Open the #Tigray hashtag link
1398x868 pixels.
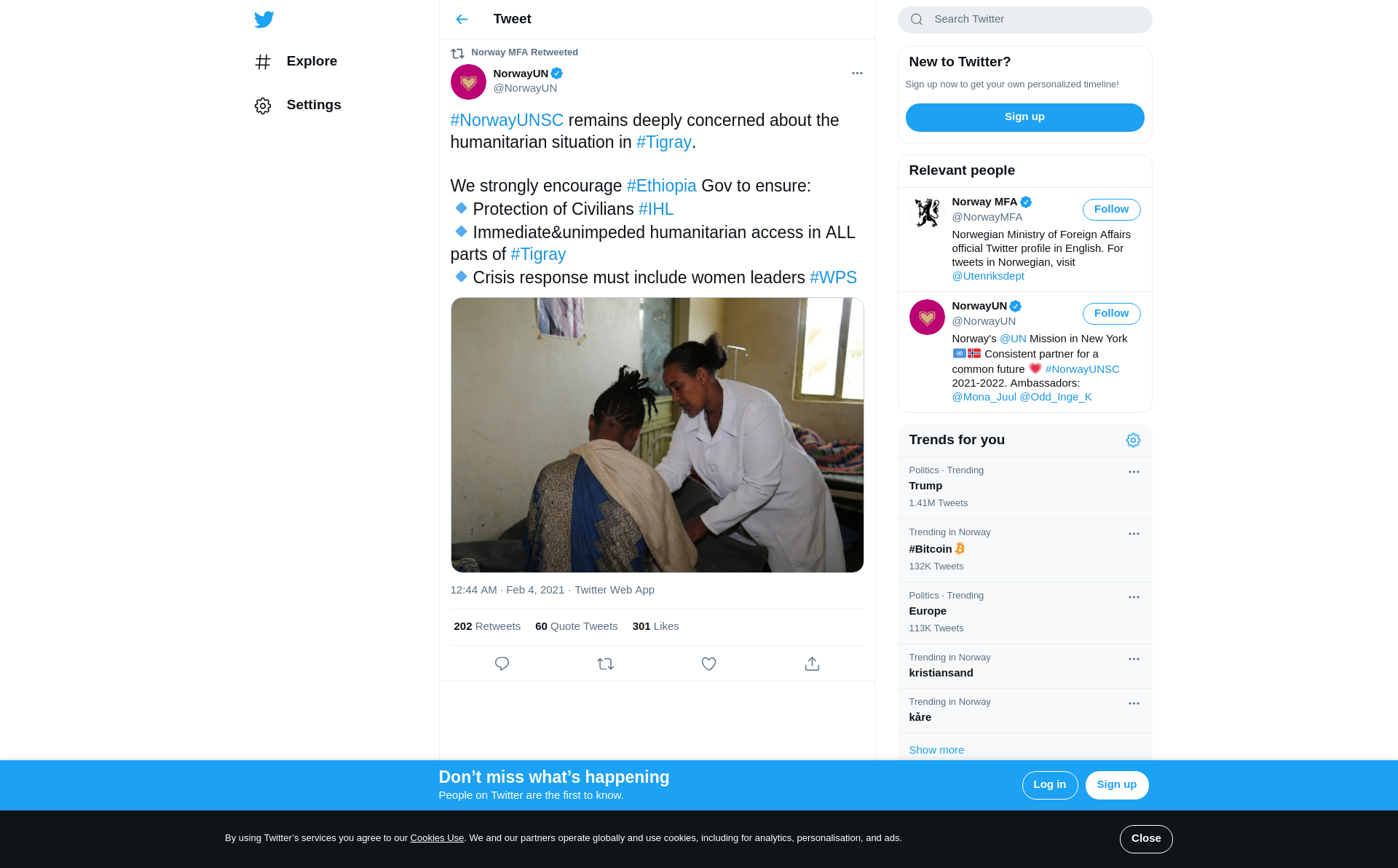pyautogui.click(x=663, y=142)
